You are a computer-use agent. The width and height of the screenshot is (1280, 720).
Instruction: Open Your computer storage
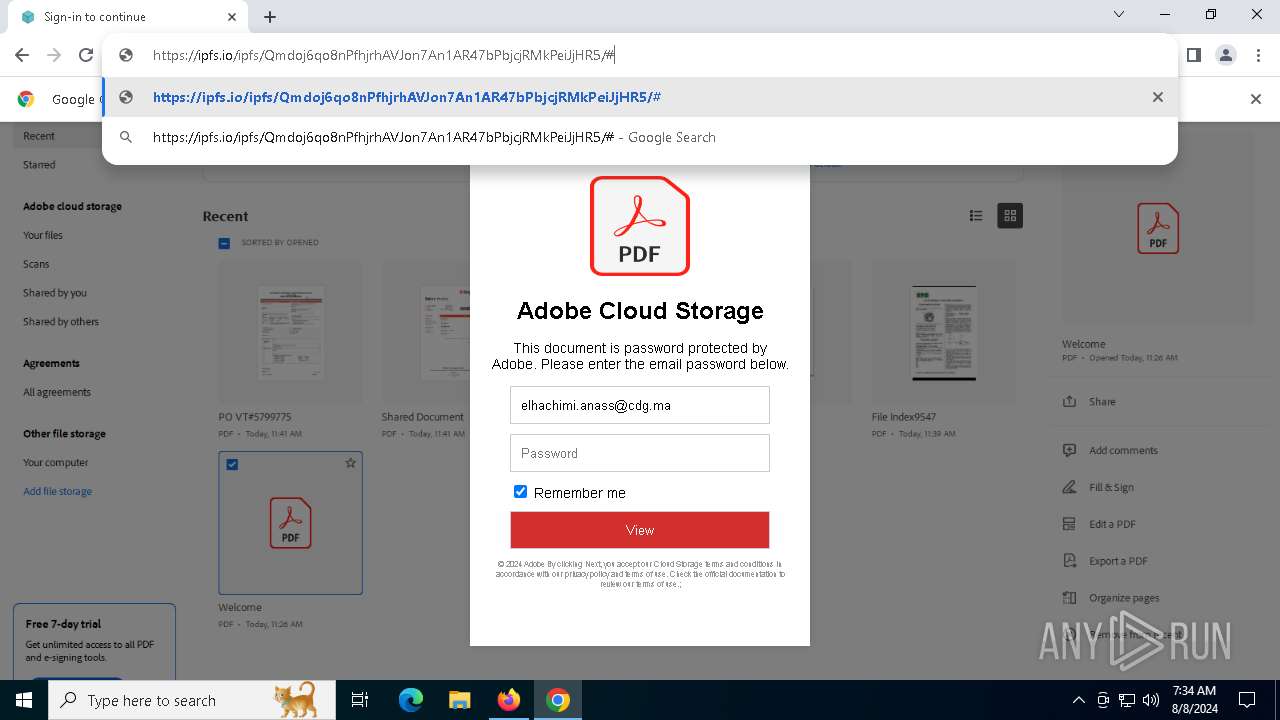tap(56, 463)
